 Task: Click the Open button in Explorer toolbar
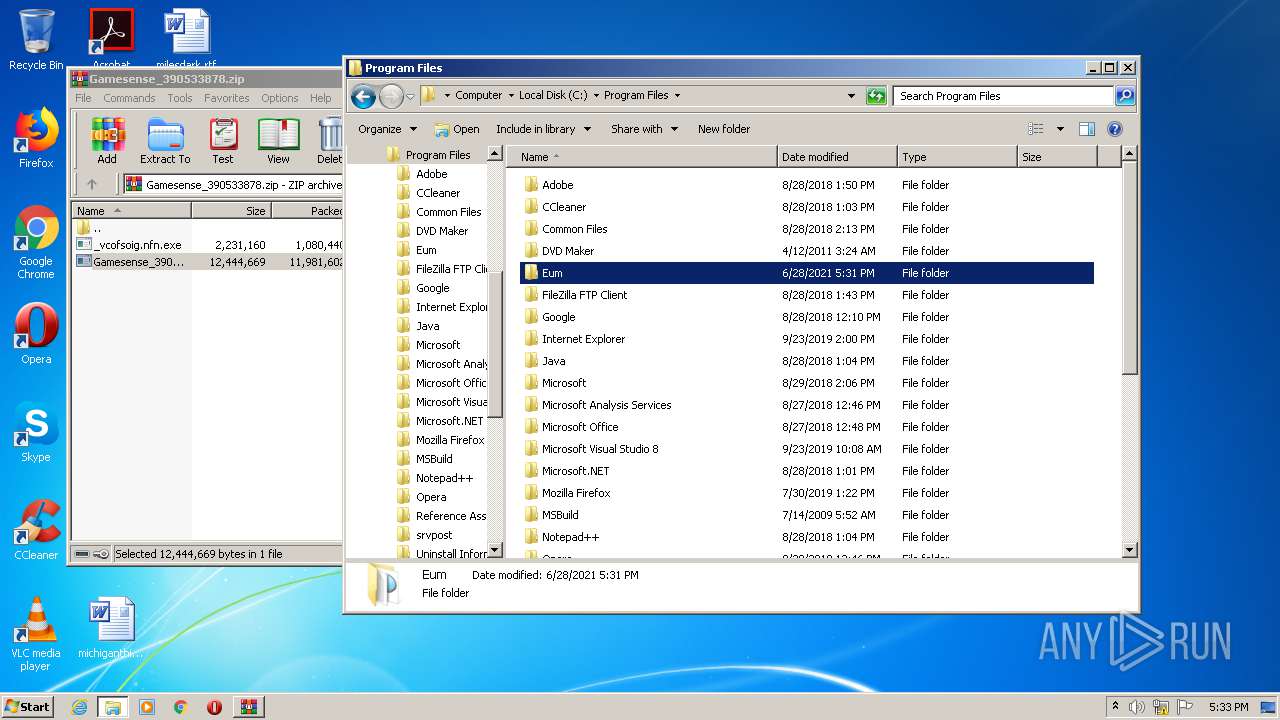click(457, 129)
